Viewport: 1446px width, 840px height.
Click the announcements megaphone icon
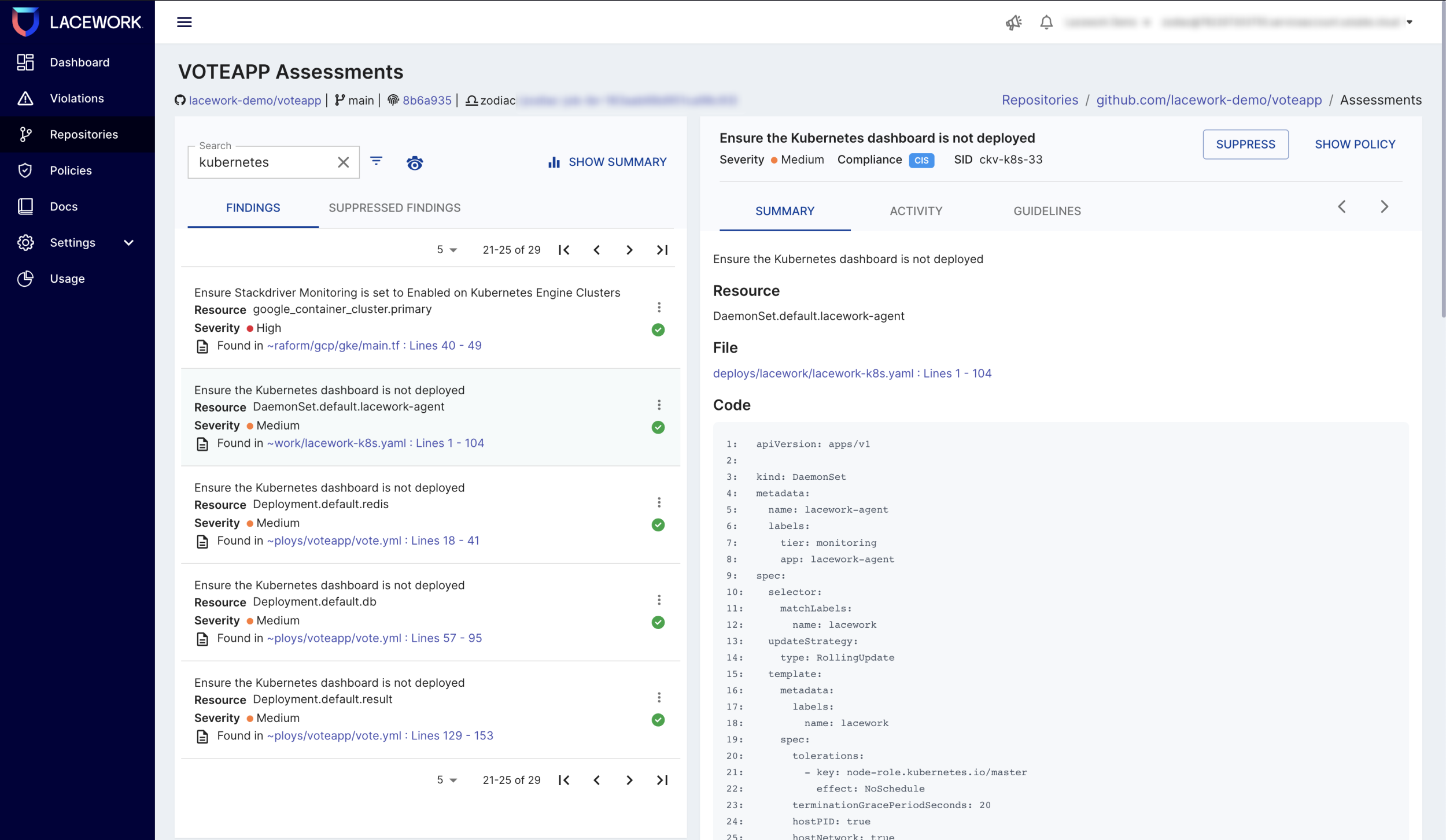tap(1013, 23)
